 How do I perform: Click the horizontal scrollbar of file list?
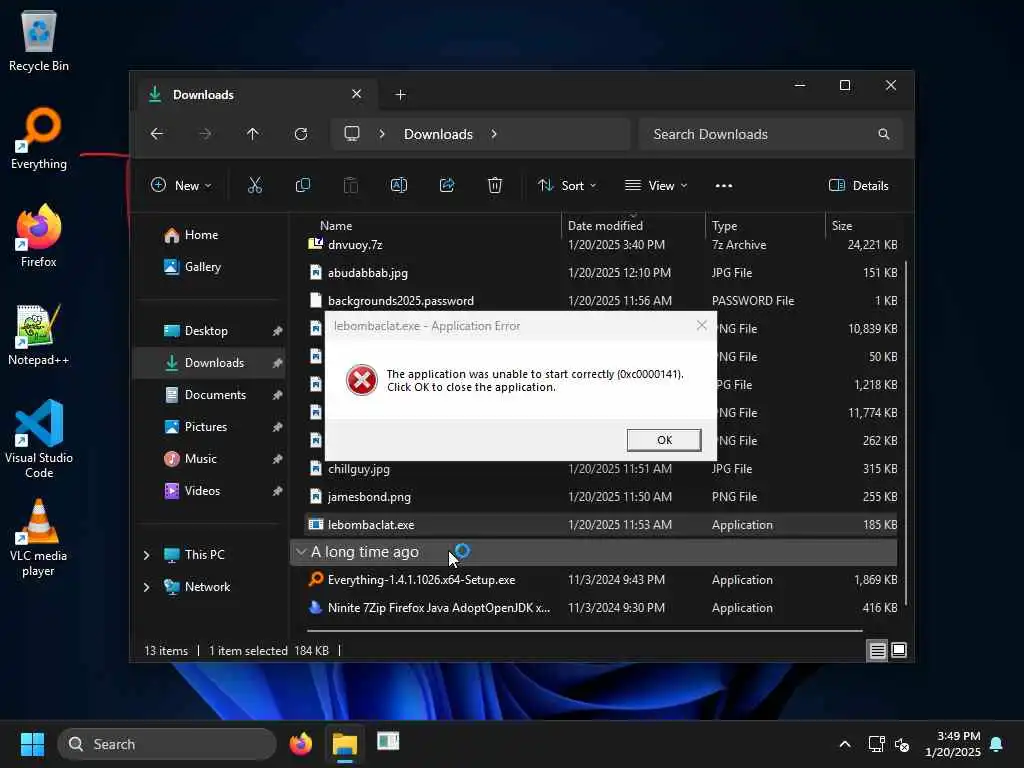[584, 631]
